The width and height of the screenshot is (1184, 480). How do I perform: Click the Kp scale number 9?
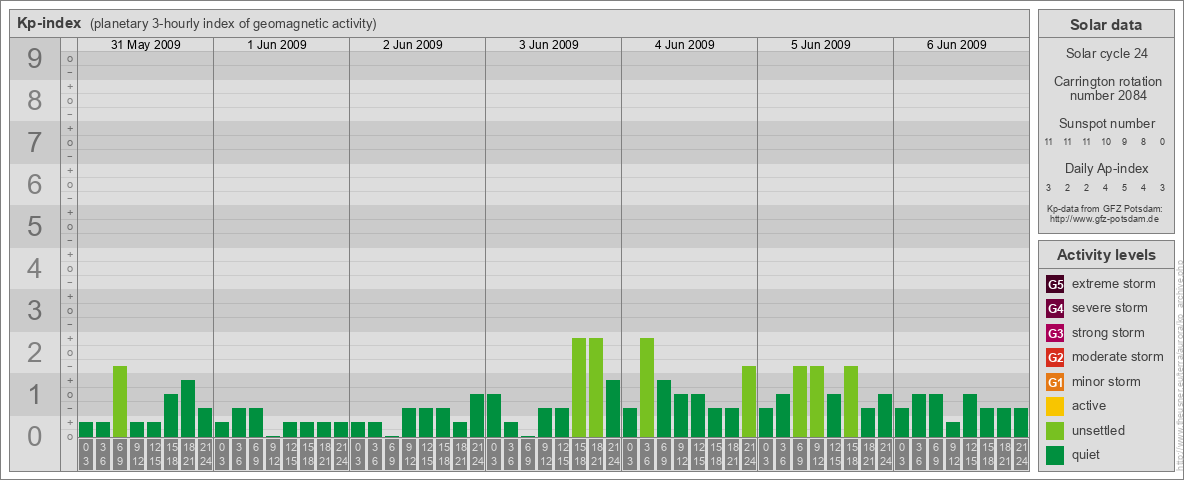[34, 58]
